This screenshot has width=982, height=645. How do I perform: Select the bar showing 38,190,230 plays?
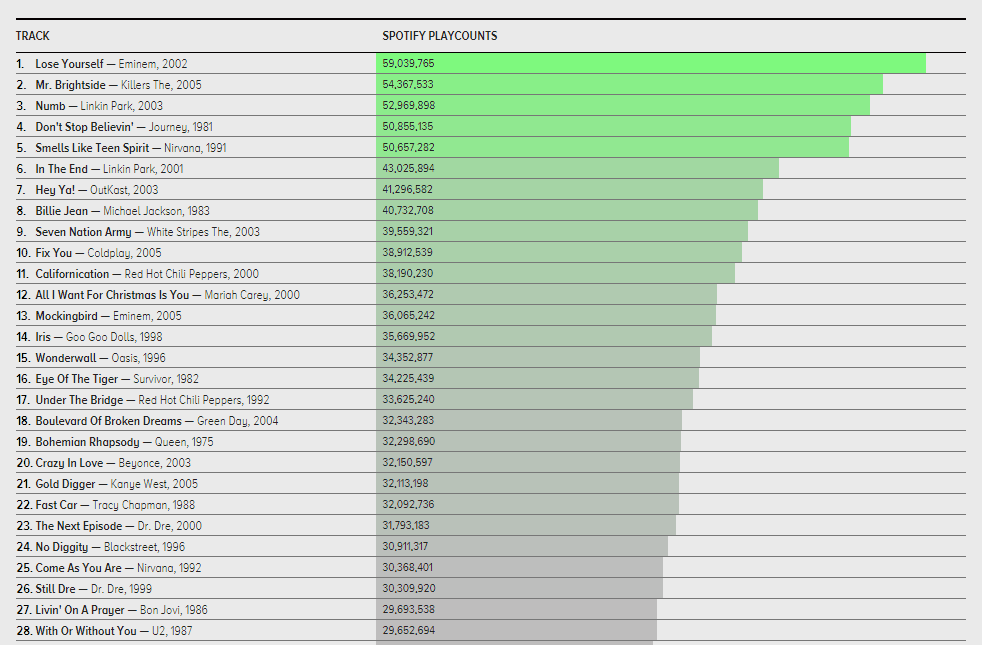[555, 274]
